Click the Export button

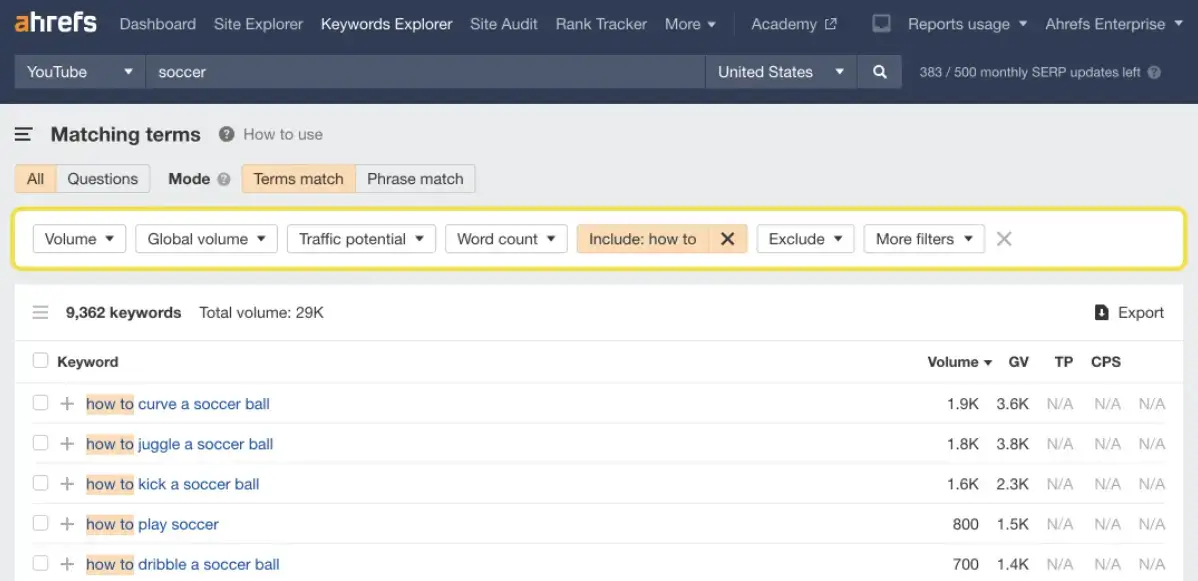tap(1129, 312)
